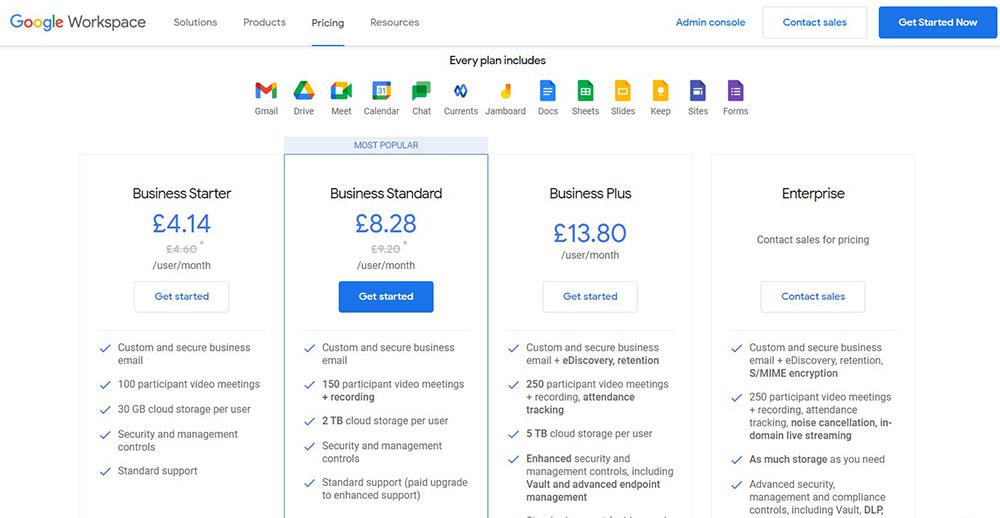Click Contact sales under the Enterprise plan
The height and width of the screenshot is (518, 1000).
pyautogui.click(x=813, y=297)
